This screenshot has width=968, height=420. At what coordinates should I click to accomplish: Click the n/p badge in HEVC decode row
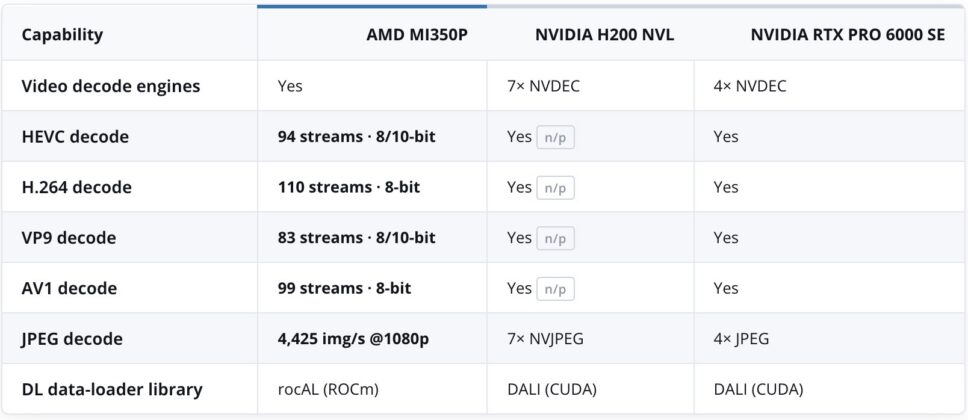click(x=556, y=137)
